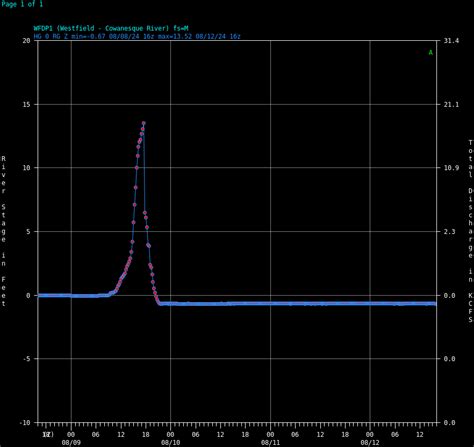Select the 08/10 date label

171,443
